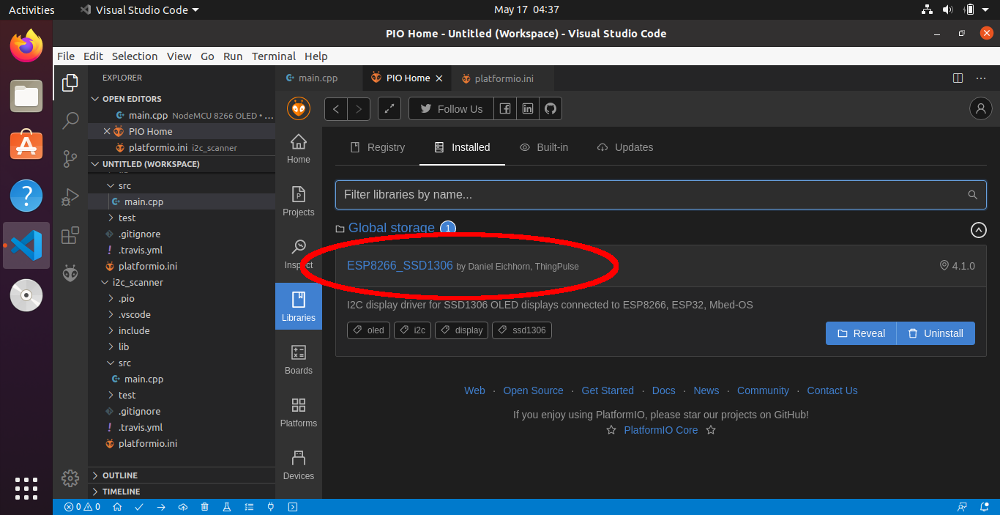Open the Facebook icon link
This screenshot has height=515, width=1000.
[x=504, y=109]
